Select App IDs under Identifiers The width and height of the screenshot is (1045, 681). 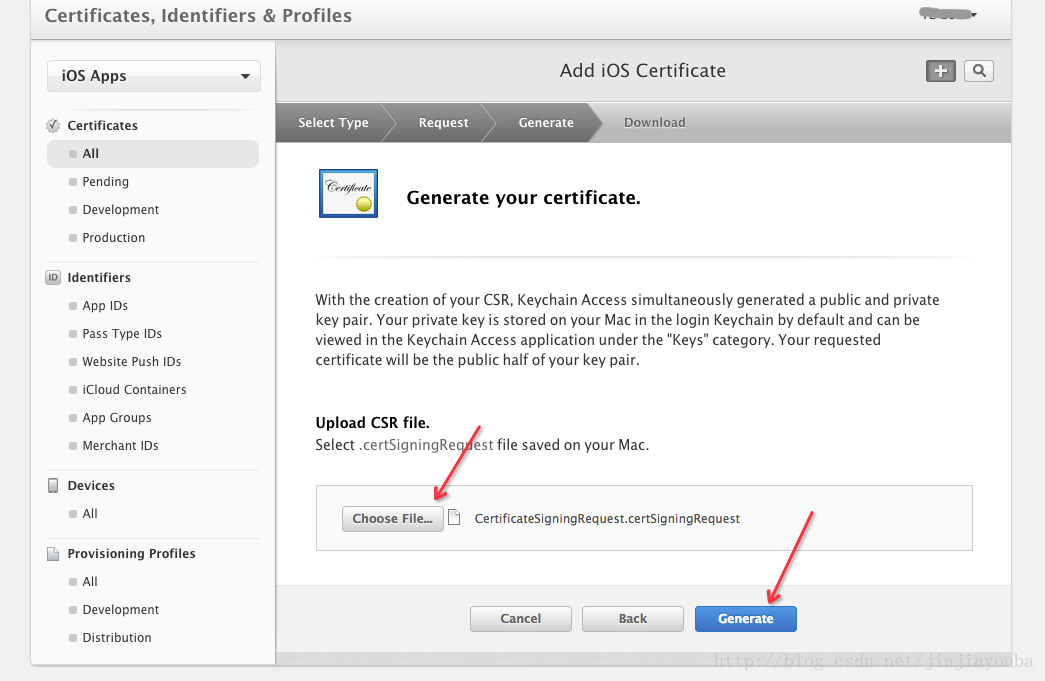tap(105, 306)
